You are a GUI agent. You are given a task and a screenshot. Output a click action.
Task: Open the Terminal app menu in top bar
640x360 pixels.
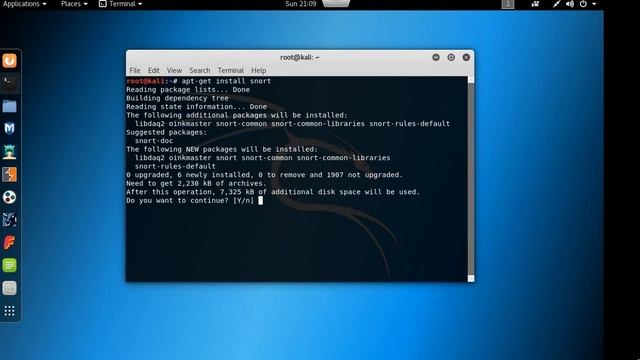[120, 4]
